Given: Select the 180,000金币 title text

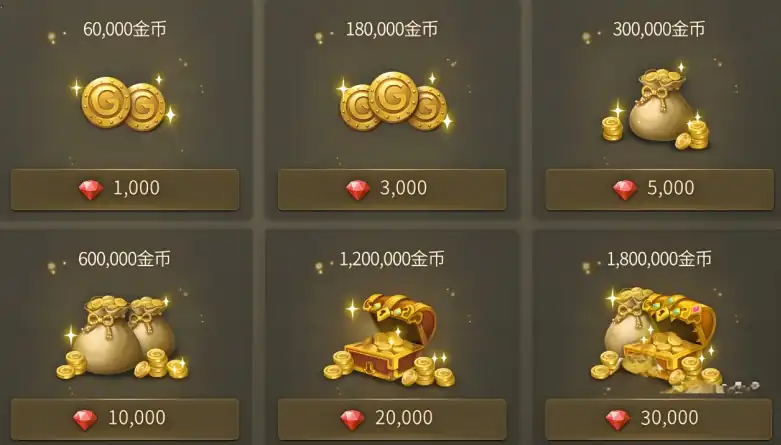Looking at the screenshot, I should pyautogui.click(x=392, y=29).
